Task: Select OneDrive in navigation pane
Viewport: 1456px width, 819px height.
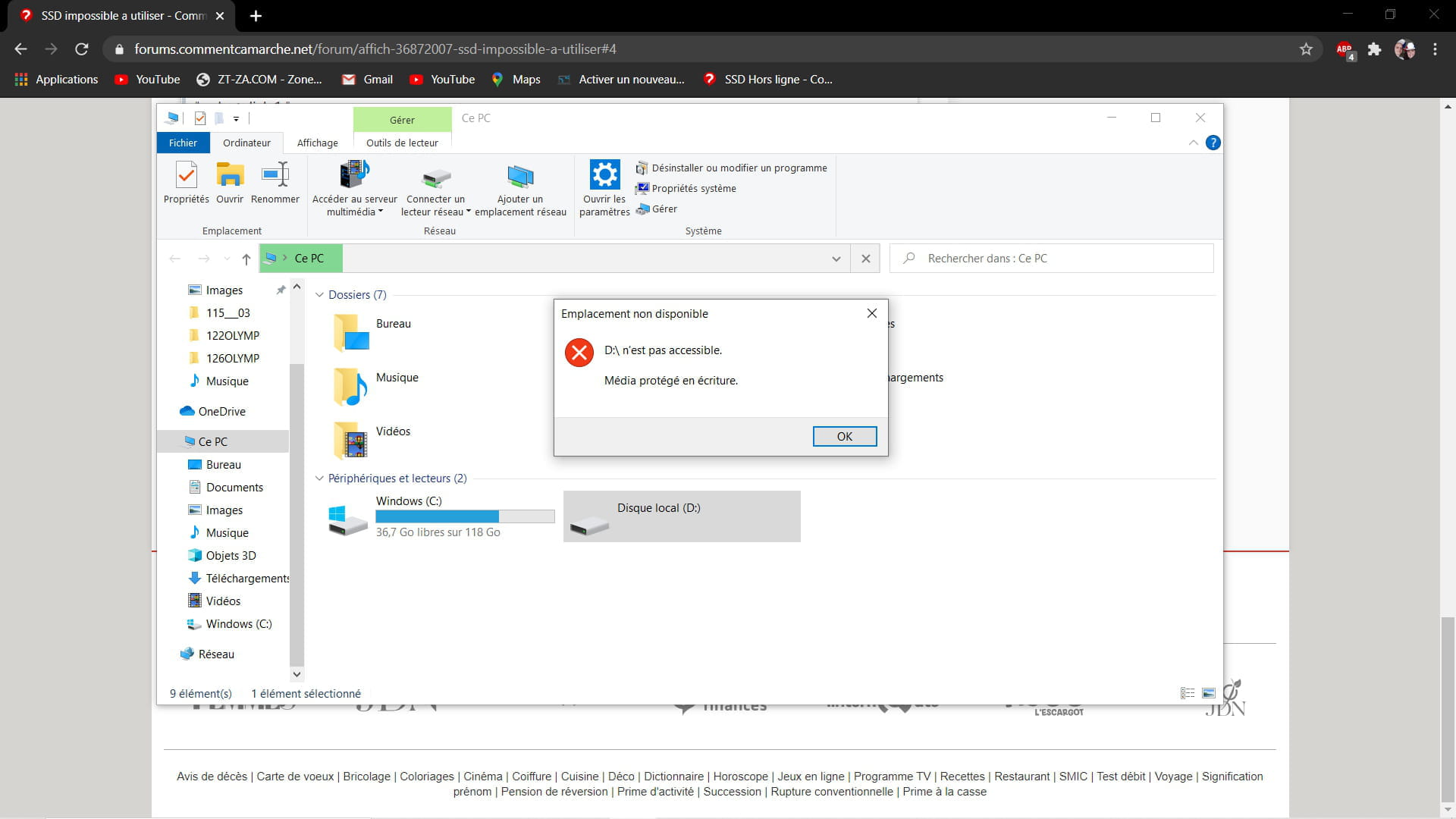Action: 221,412
